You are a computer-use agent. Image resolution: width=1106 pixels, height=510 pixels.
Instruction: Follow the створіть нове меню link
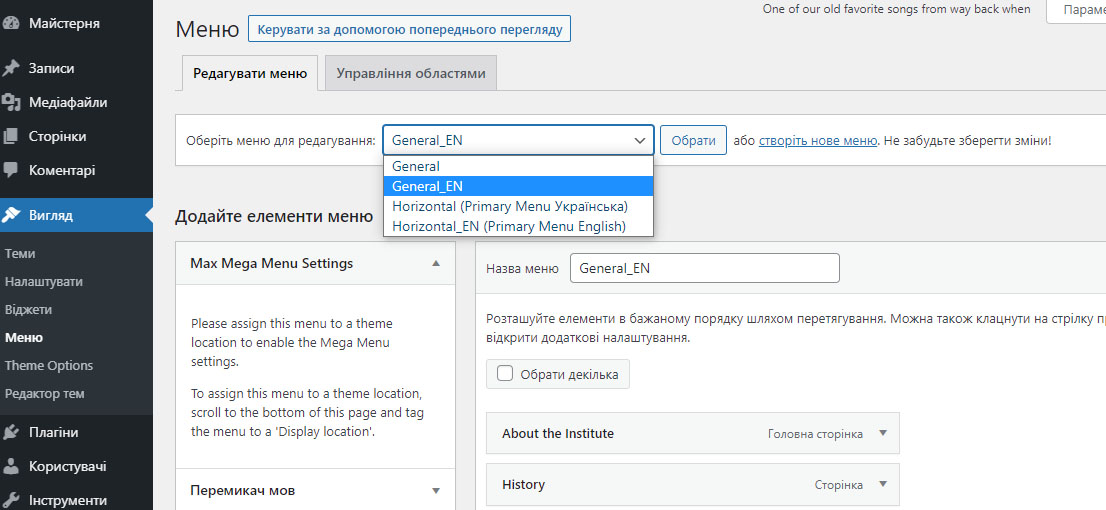pos(818,140)
